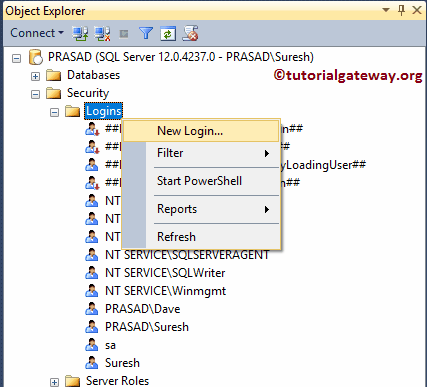Screen dimensions: 427x387
Task: Select NT SERVICE\SQLSERVERAGENT login
Action: (187, 255)
